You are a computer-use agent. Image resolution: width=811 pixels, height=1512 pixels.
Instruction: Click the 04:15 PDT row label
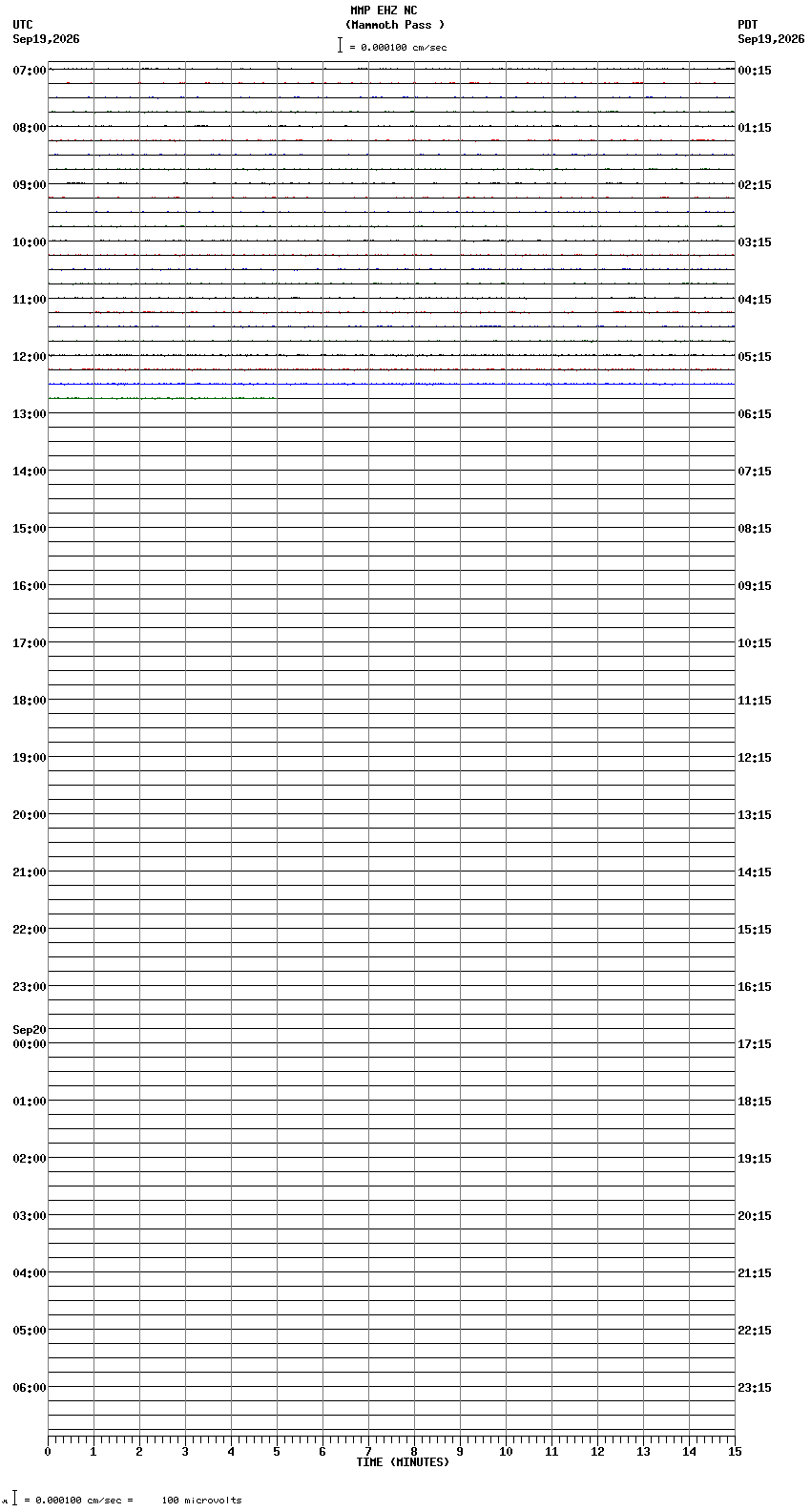point(755,300)
